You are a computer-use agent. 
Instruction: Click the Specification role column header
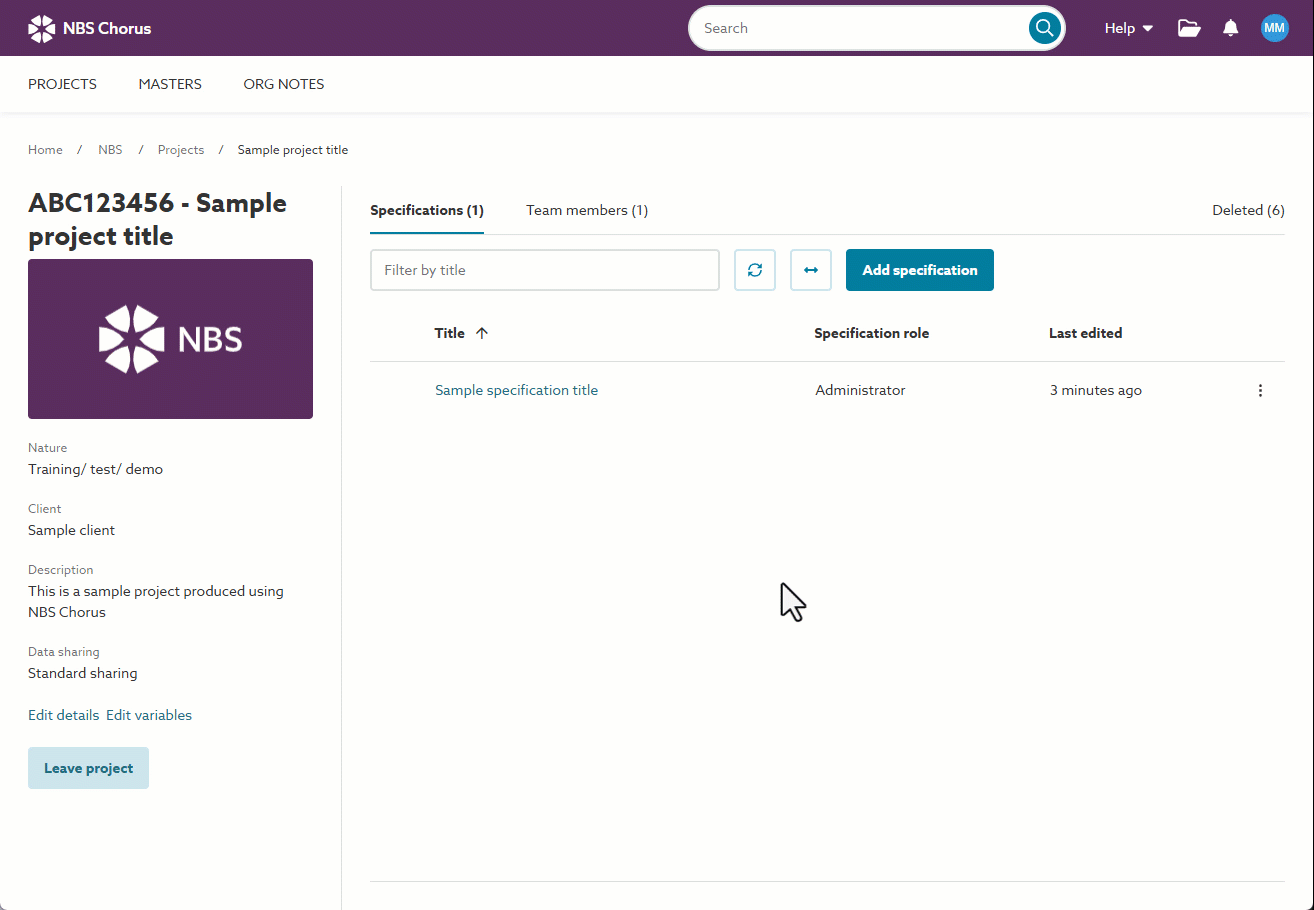tap(871, 333)
